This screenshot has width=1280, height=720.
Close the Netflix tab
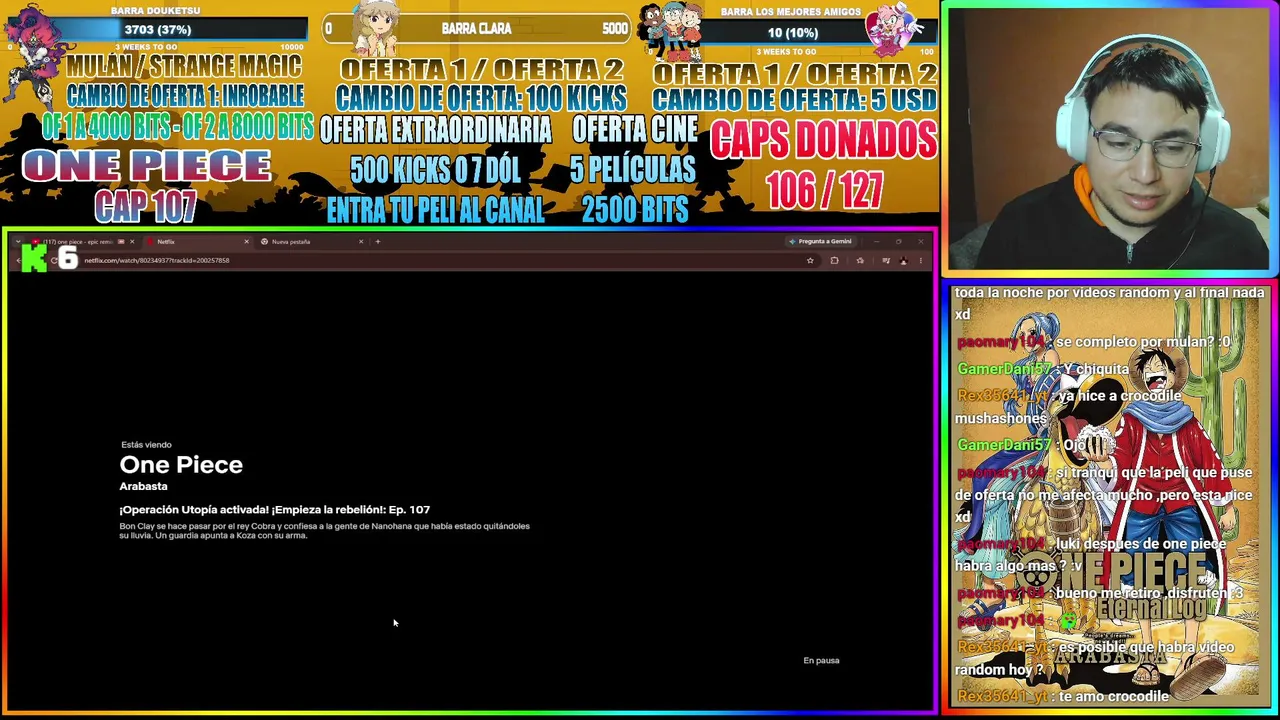pos(246,242)
